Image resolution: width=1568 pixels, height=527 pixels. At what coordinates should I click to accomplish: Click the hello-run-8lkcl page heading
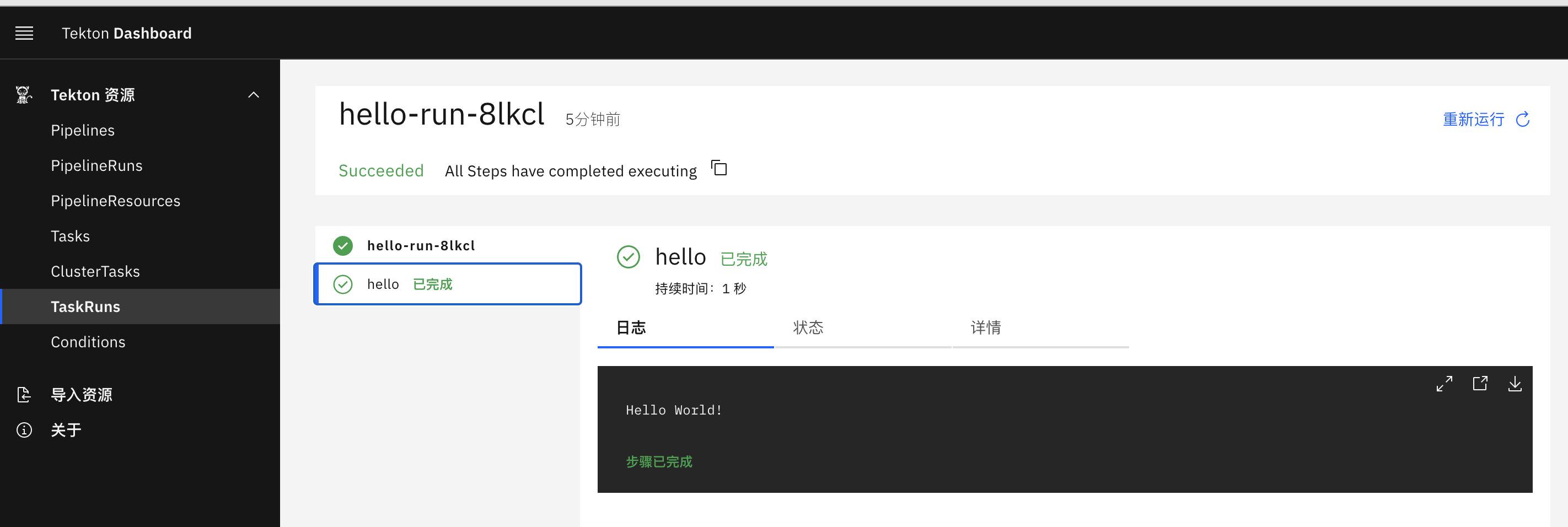tap(442, 115)
